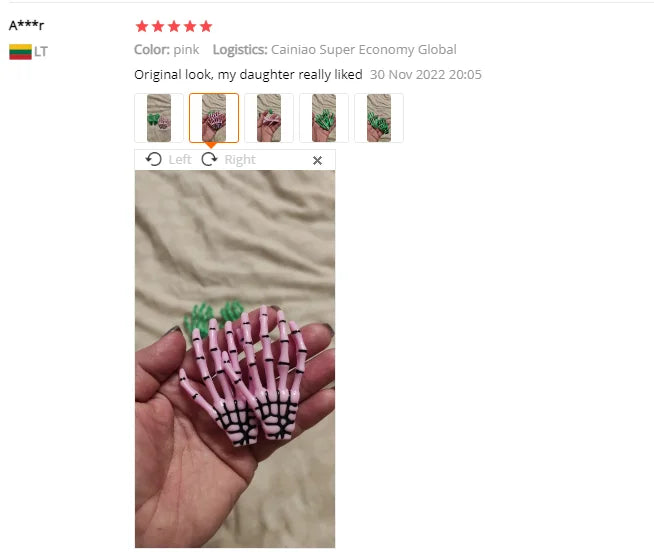Click the enlarged pink skeleton hands photo
The height and width of the screenshot is (552, 654).
[x=235, y=359]
